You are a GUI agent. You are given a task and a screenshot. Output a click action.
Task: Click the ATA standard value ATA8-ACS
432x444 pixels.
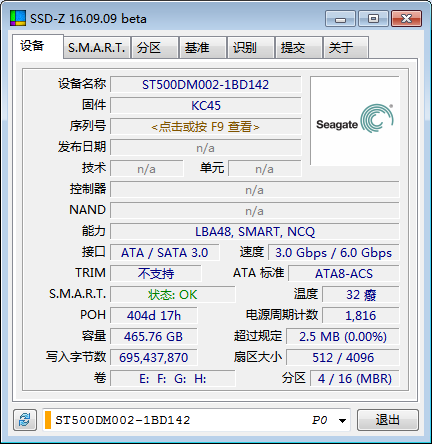[344, 274]
